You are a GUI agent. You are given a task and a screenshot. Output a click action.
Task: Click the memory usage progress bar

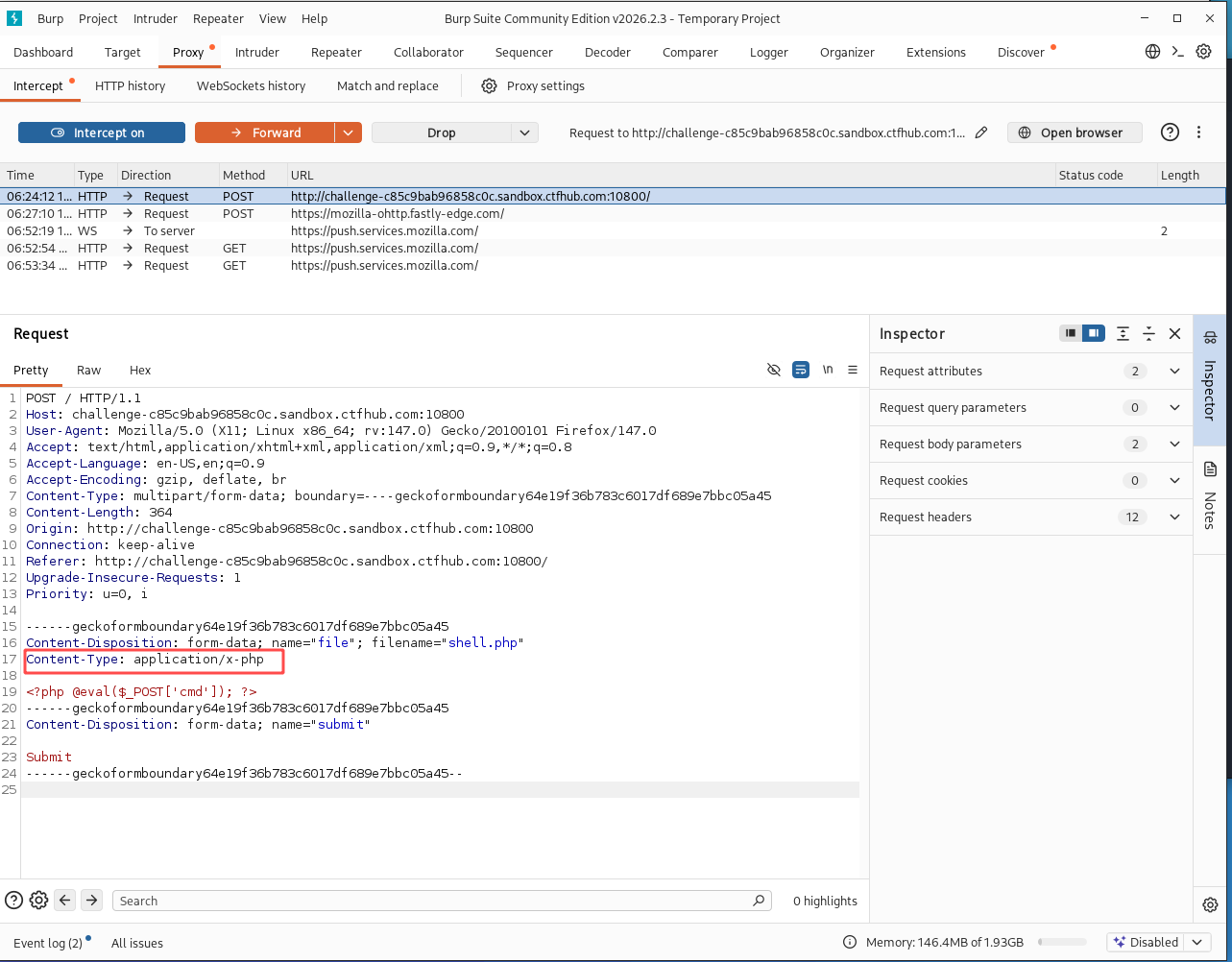coord(1062,943)
